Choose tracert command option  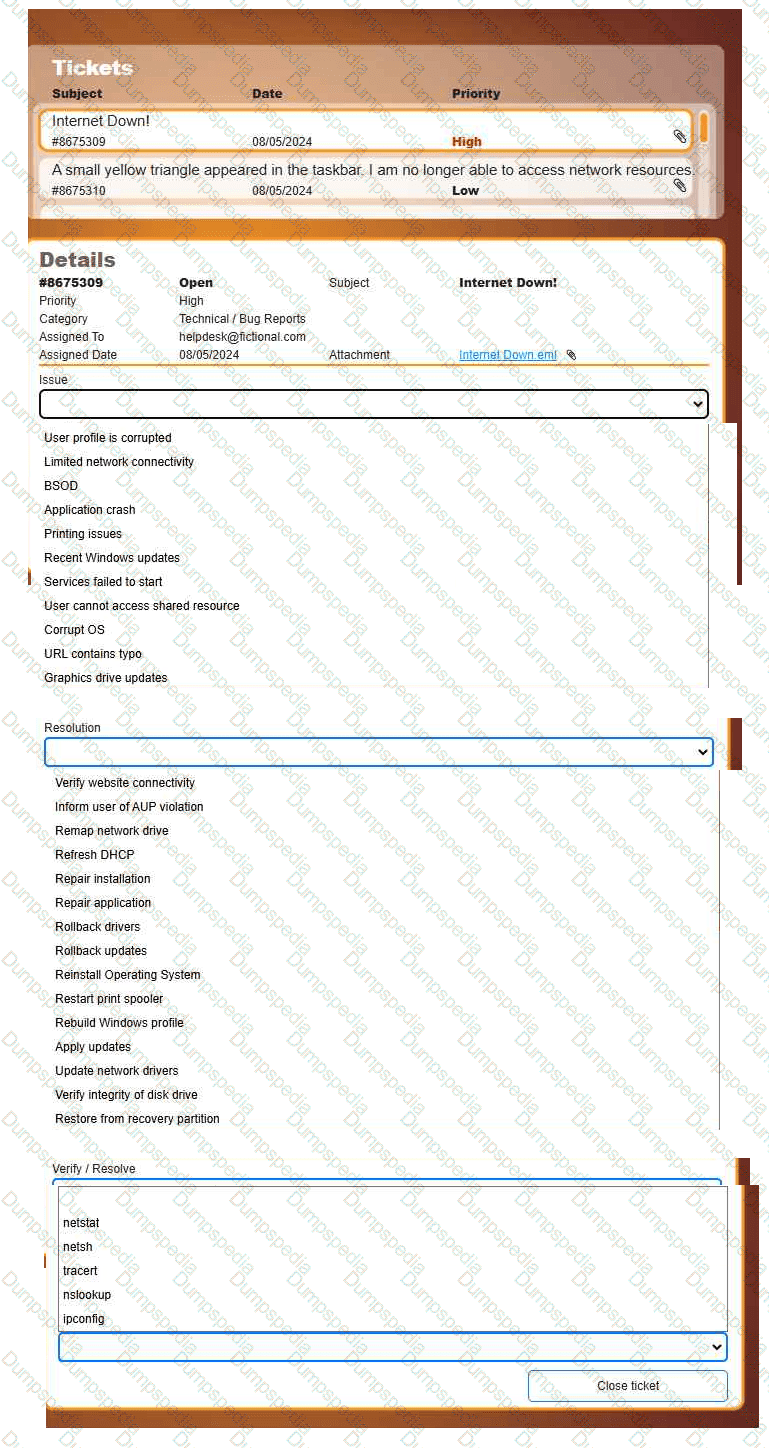(x=80, y=1271)
